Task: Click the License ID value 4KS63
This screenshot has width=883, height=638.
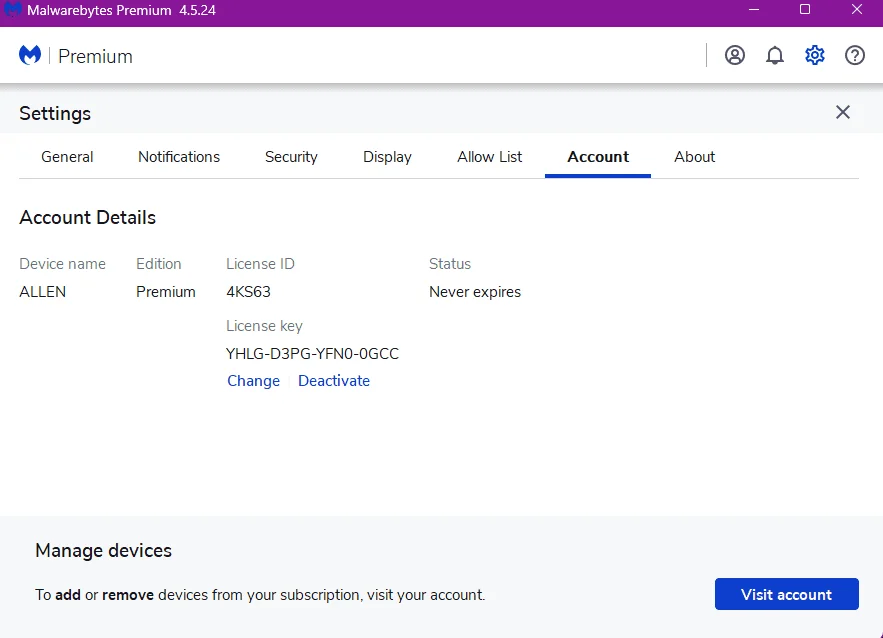Action: pos(248,292)
